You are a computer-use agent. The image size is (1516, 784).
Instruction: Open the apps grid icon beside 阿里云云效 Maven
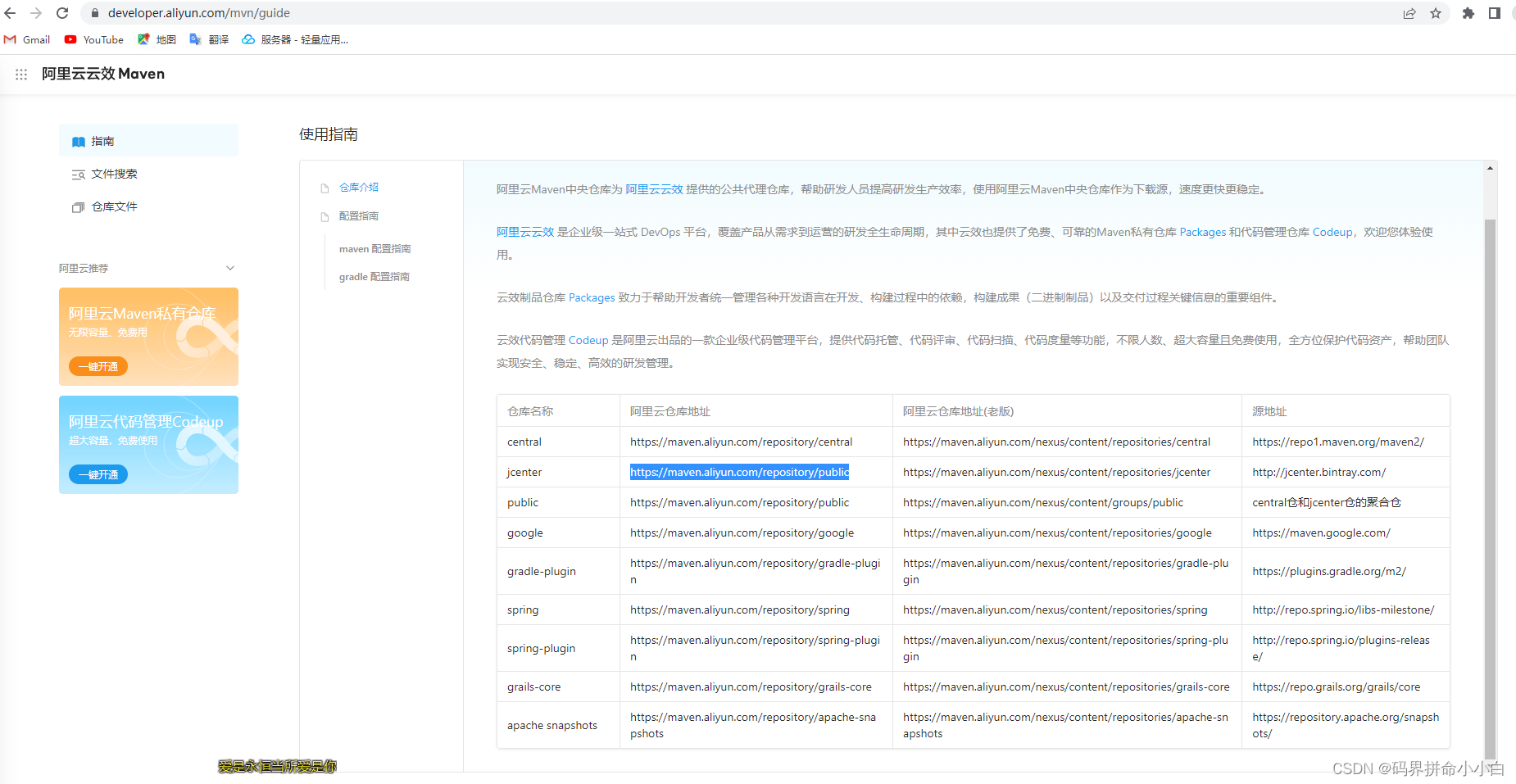click(x=21, y=74)
